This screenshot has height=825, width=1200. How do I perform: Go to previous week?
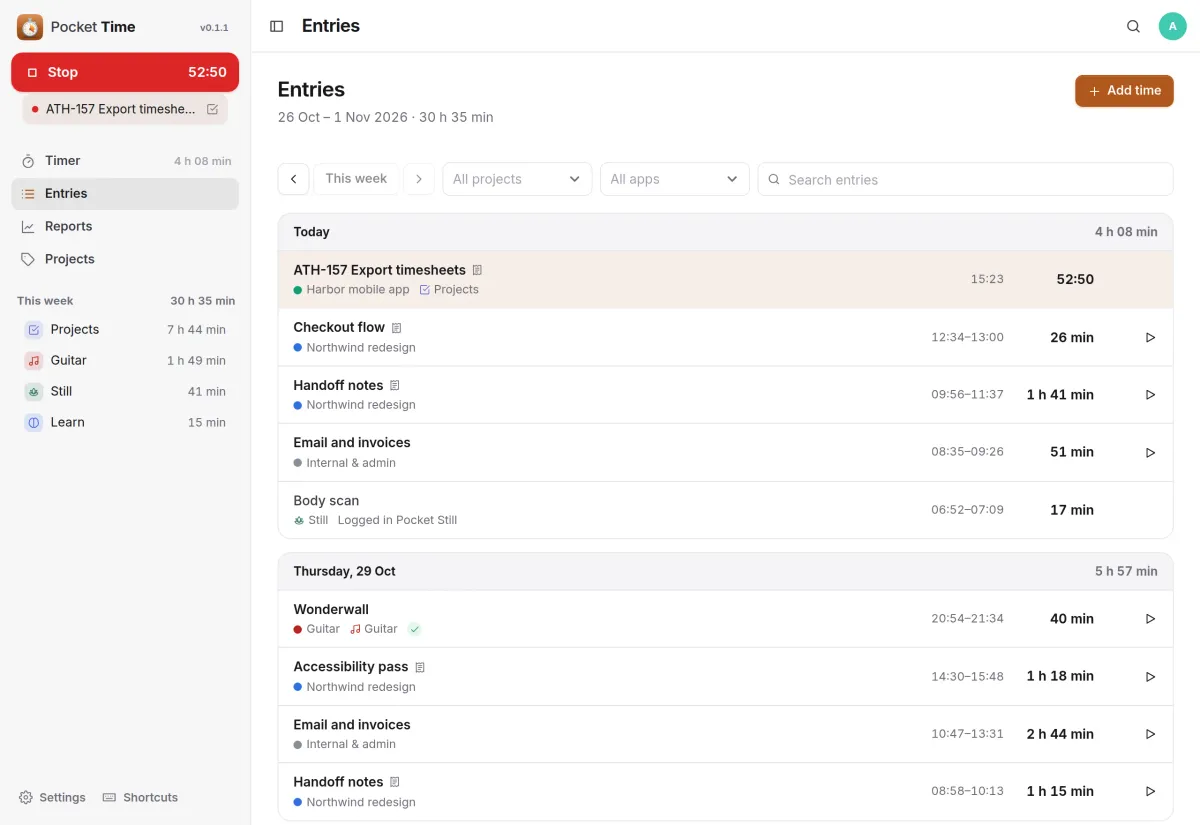click(x=293, y=179)
